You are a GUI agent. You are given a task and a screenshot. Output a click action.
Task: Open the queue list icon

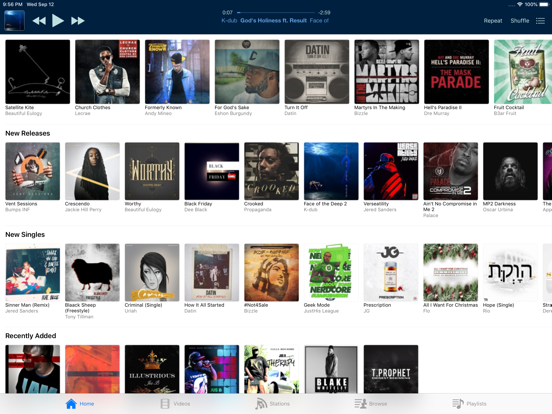(x=540, y=21)
